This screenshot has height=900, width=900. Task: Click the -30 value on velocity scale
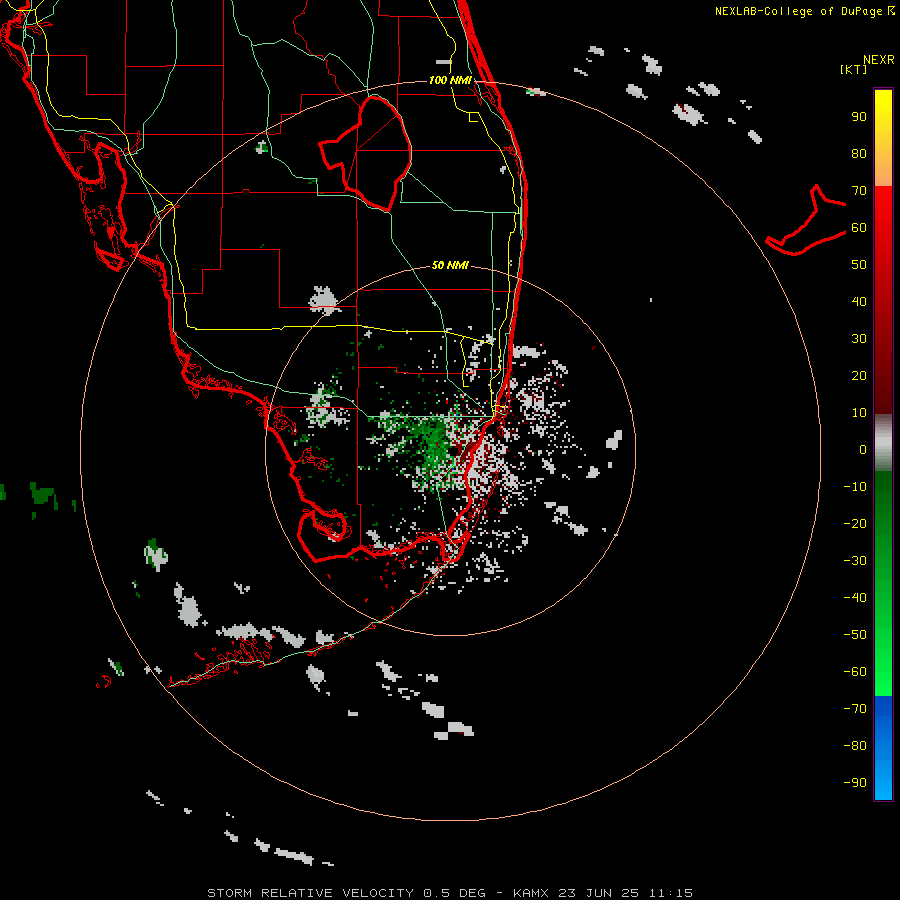click(x=855, y=561)
